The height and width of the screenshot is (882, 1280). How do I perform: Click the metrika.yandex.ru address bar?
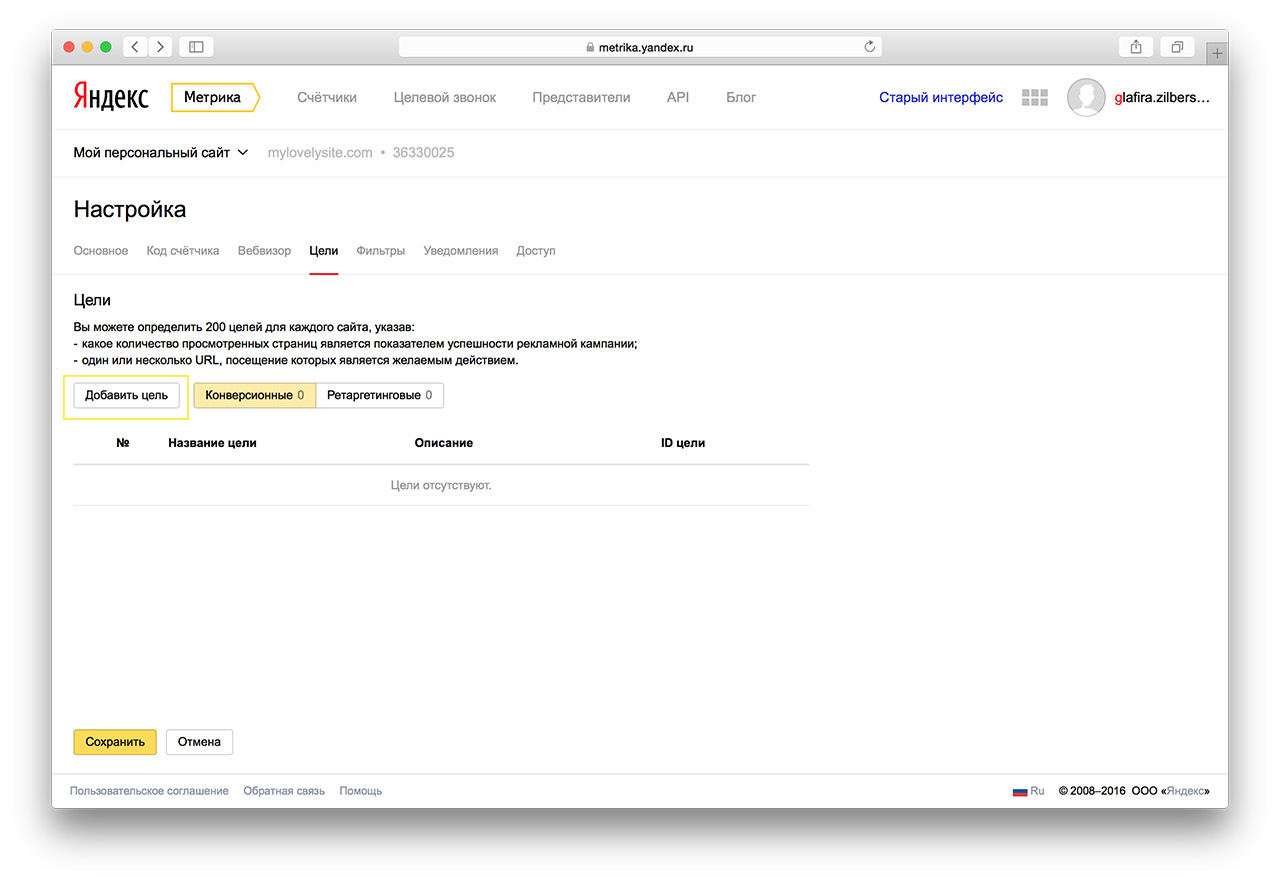coord(640,47)
